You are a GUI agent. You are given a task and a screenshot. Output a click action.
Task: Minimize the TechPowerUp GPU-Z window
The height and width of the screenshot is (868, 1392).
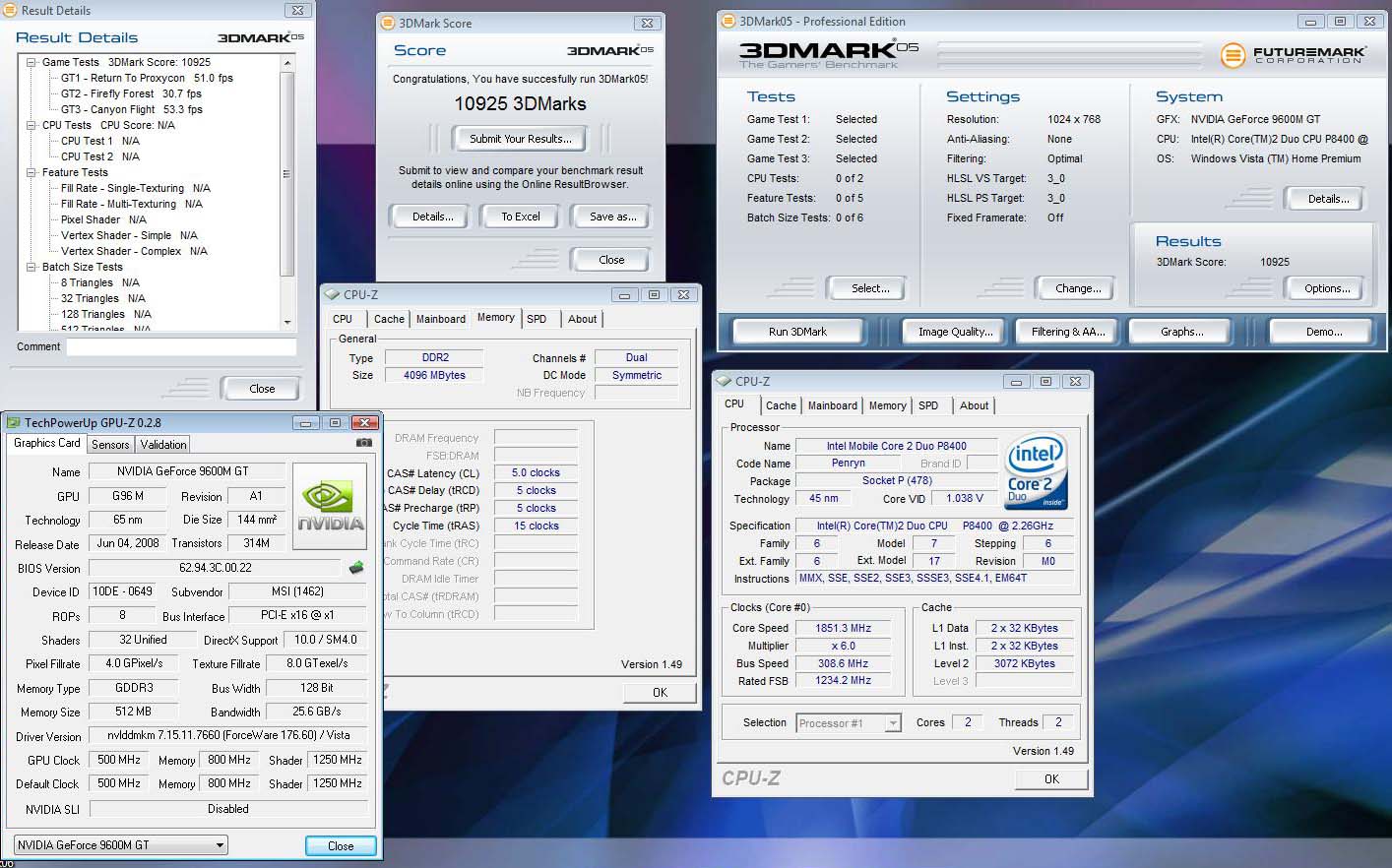tap(305, 423)
